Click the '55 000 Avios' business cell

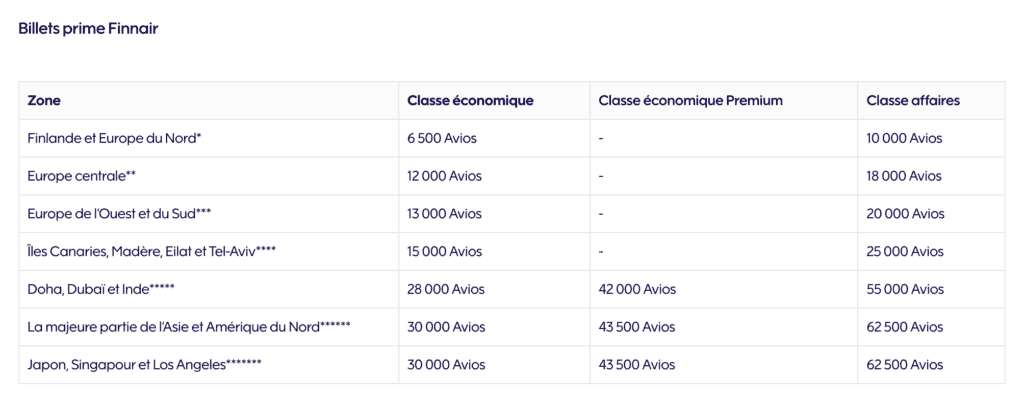[x=905, y=289]
